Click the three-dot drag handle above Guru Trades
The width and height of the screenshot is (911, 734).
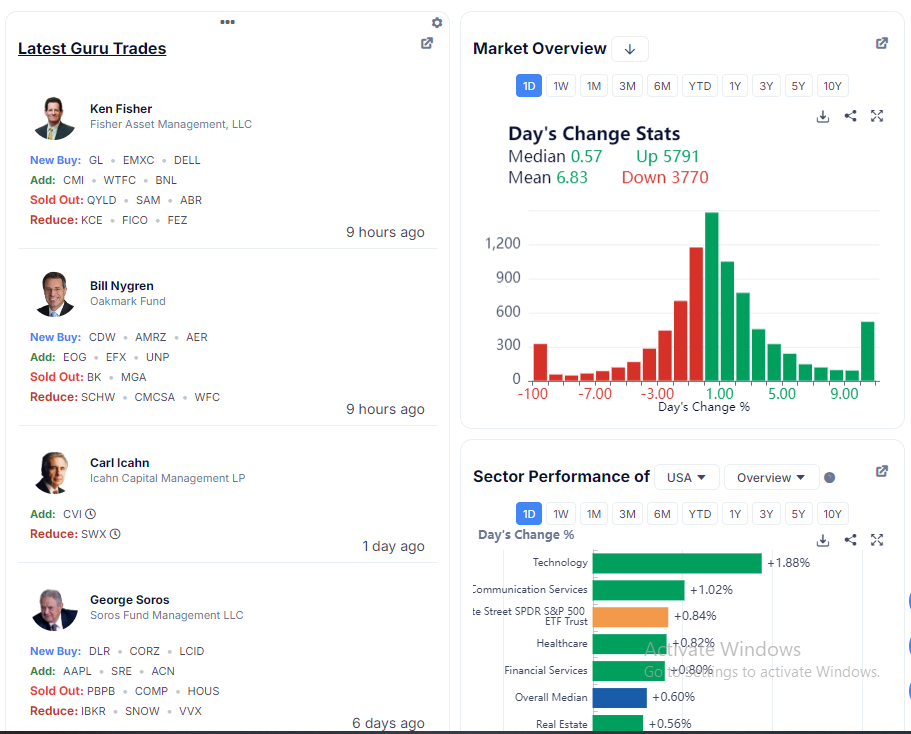(228, 22)
